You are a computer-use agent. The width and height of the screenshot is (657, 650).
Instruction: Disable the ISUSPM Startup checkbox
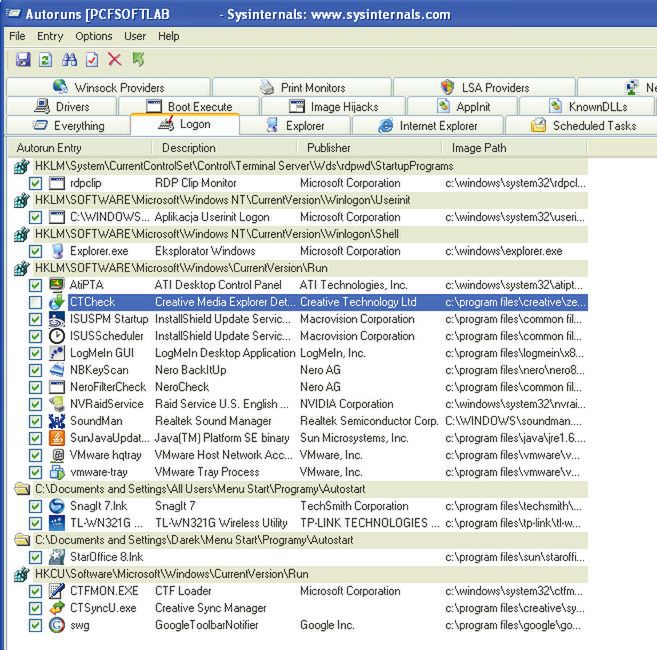35,319
